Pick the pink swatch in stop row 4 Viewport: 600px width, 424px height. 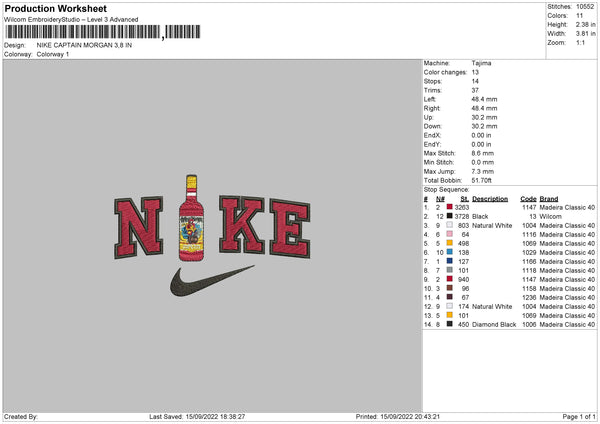(x=450, y=234)
